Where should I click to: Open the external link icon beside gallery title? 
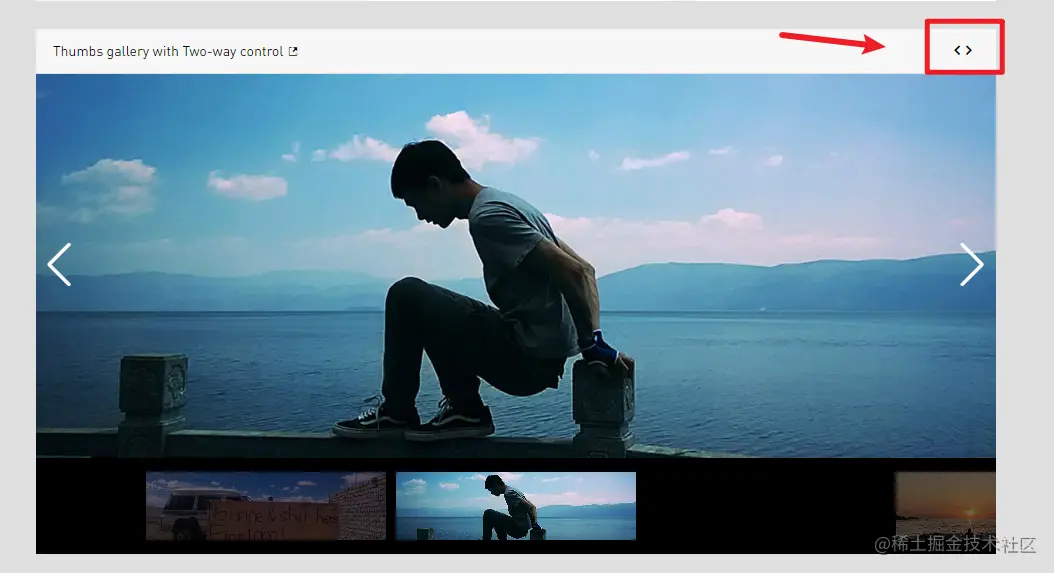point(293,51)
